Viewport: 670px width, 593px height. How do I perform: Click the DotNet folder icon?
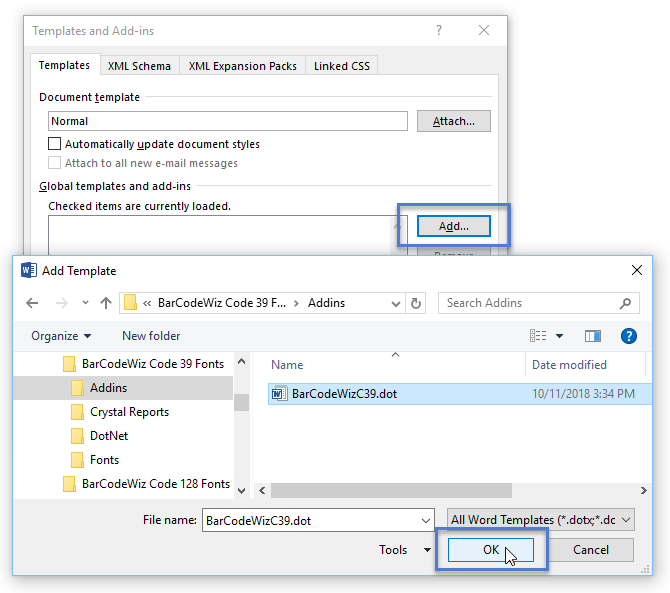[77, 436]
